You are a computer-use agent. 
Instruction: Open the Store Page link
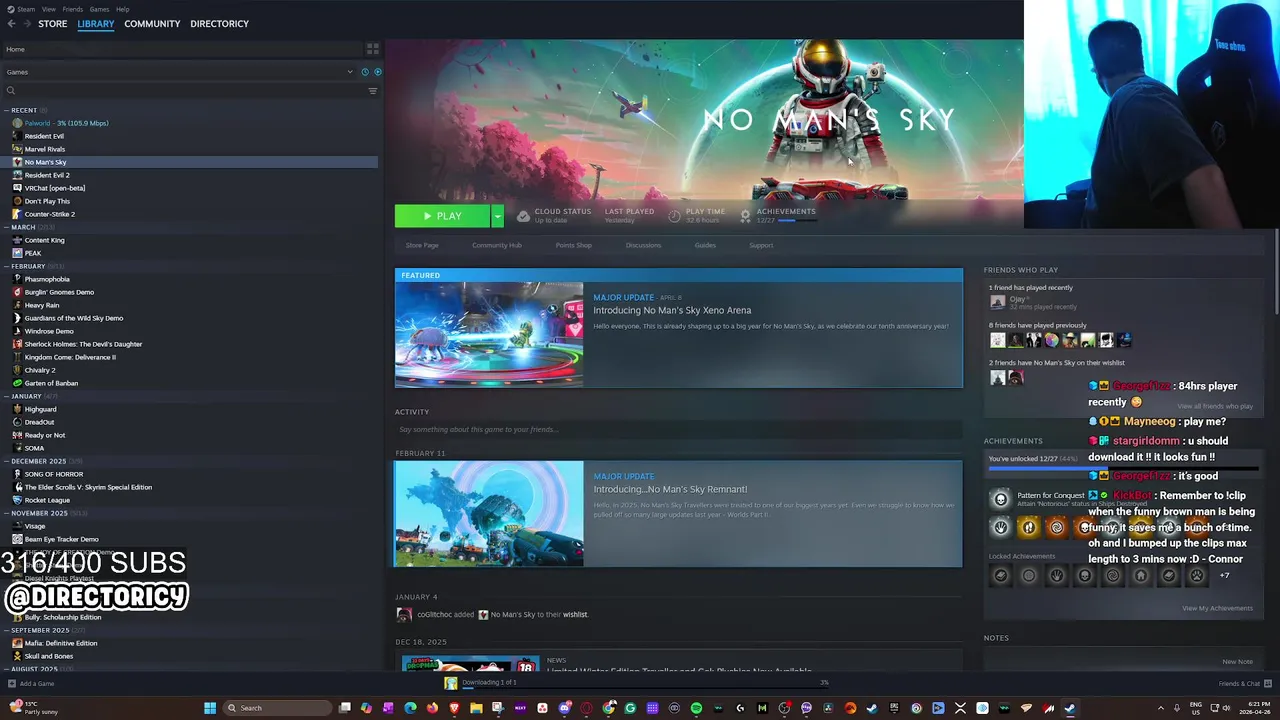coord(422,245)
